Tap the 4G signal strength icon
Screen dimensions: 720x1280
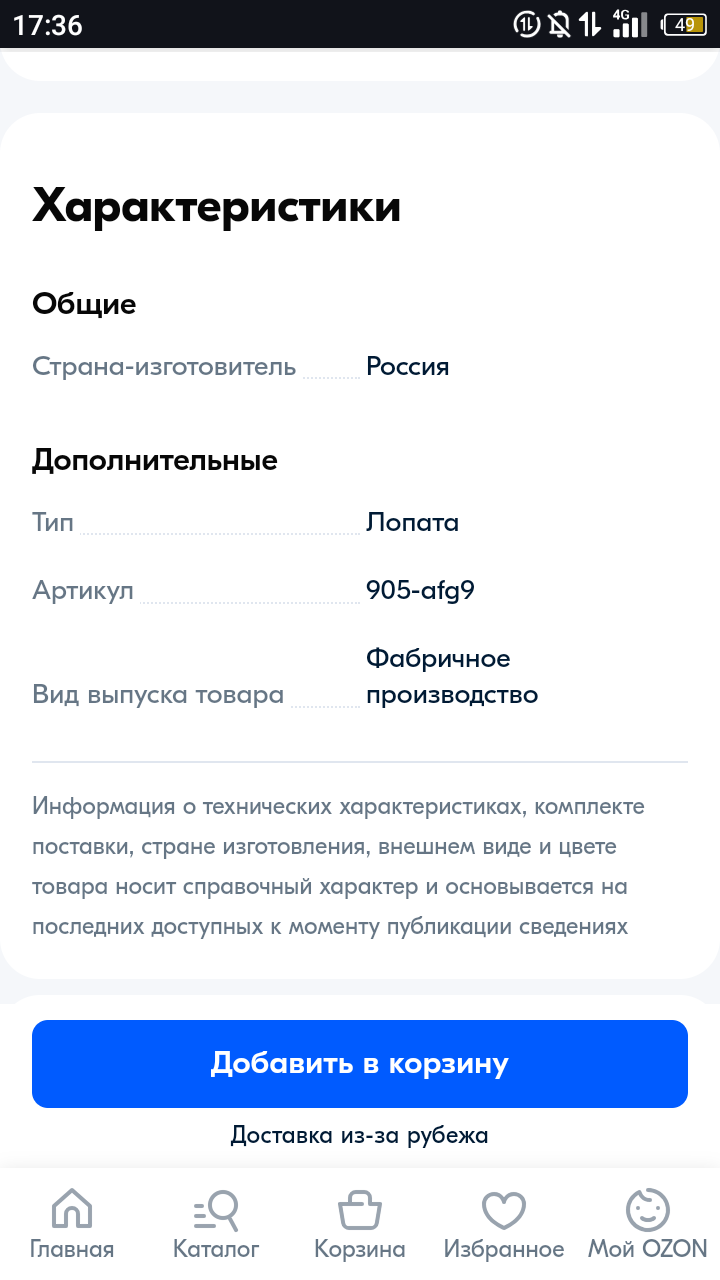click(629, 24)
